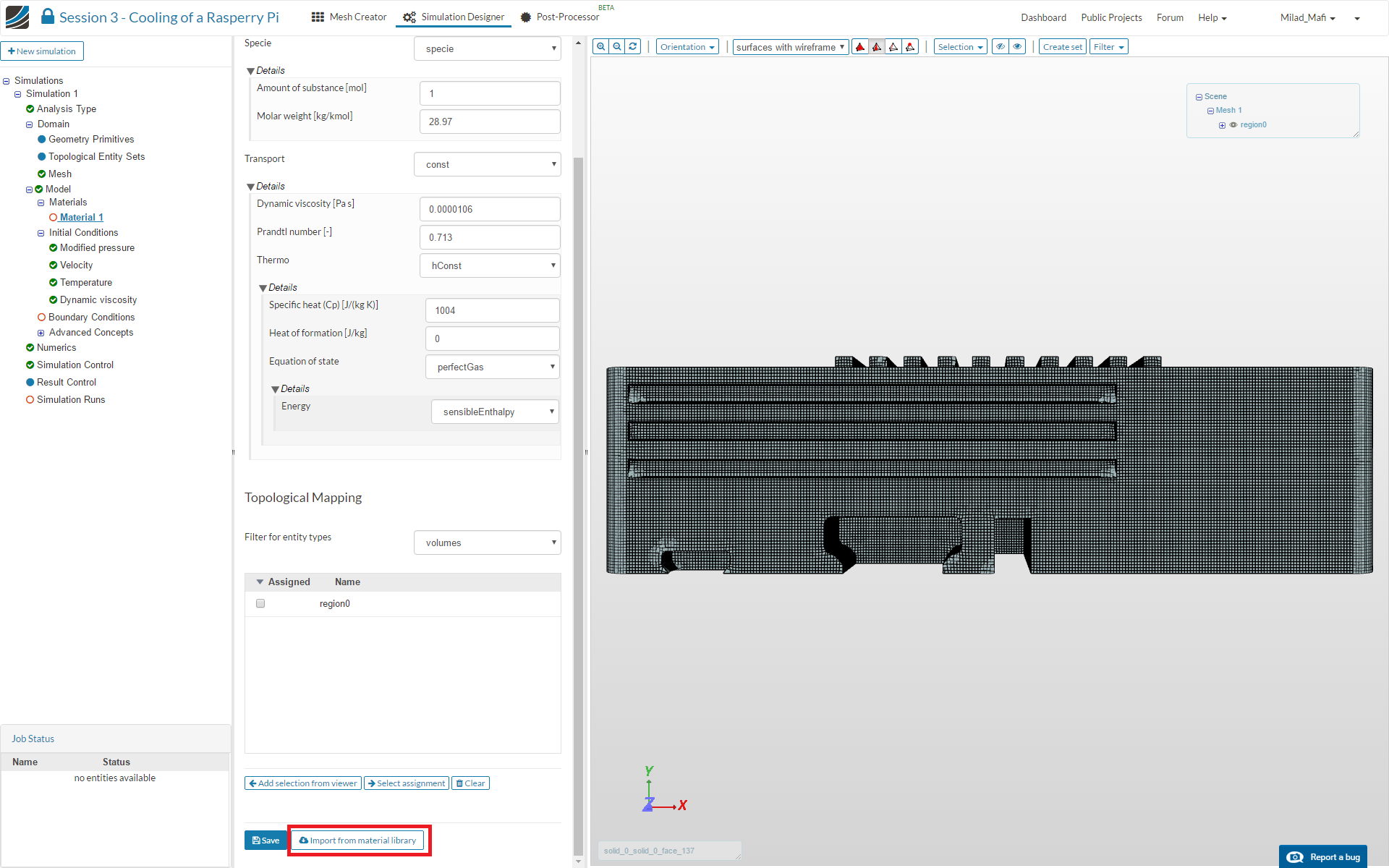Click the zoom out viewer icon

pos(617,47)
